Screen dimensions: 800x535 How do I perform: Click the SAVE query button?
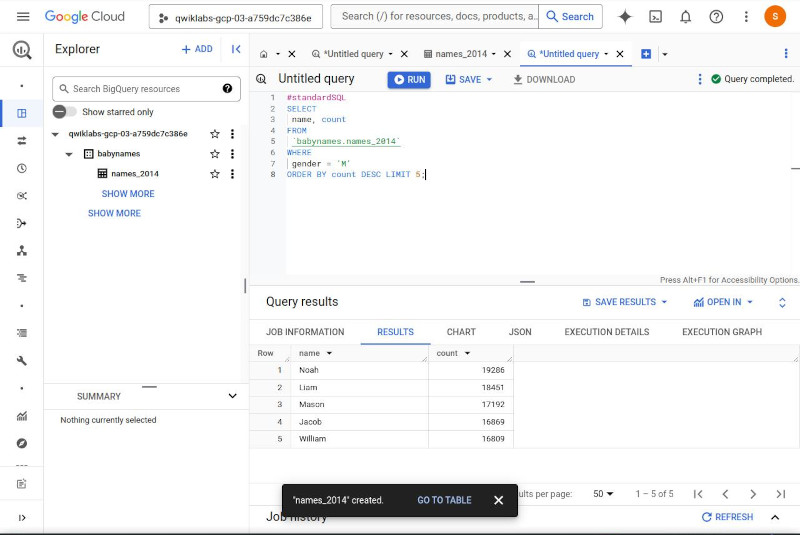463,80
